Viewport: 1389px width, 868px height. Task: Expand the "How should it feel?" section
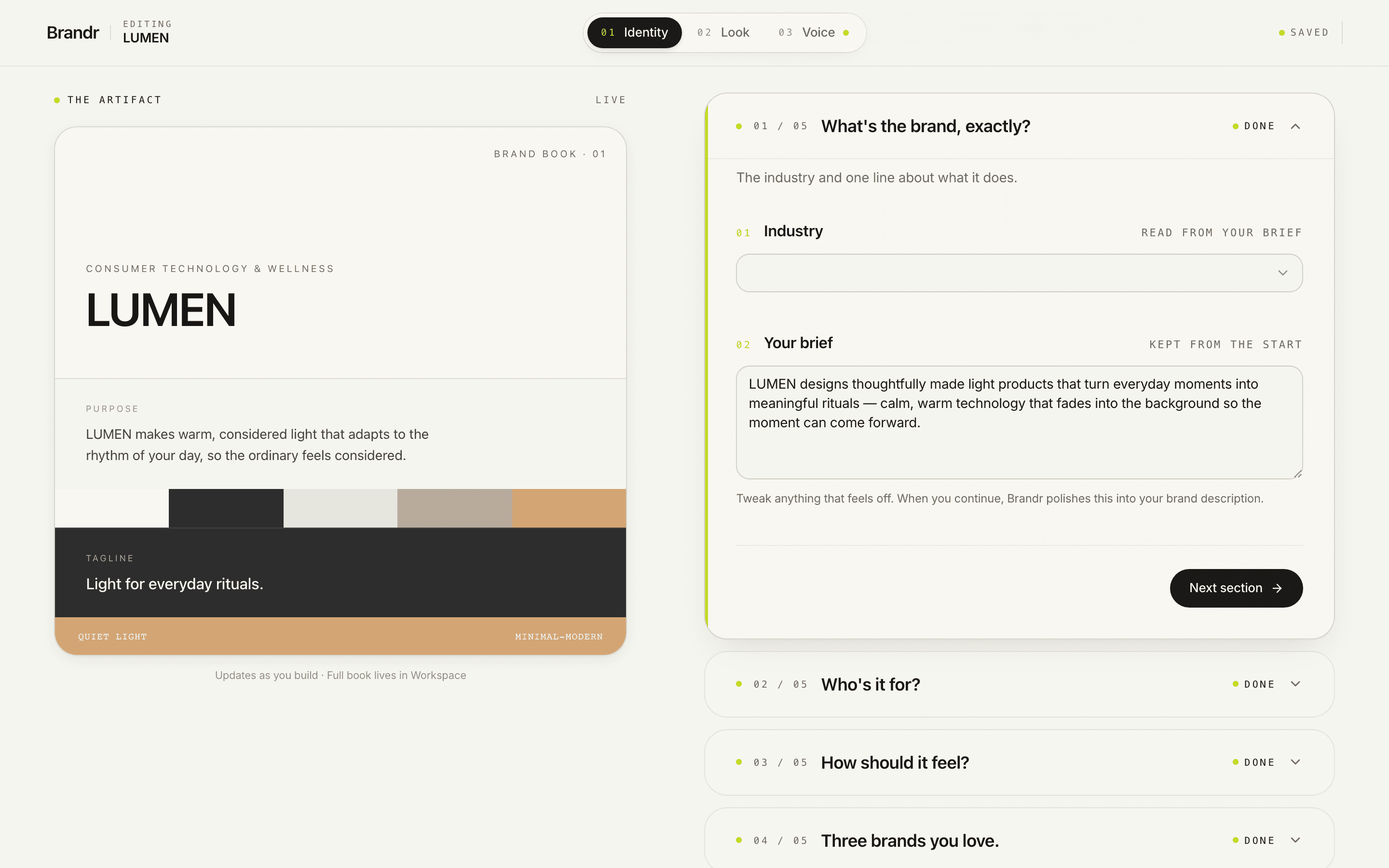point(1019,762)
